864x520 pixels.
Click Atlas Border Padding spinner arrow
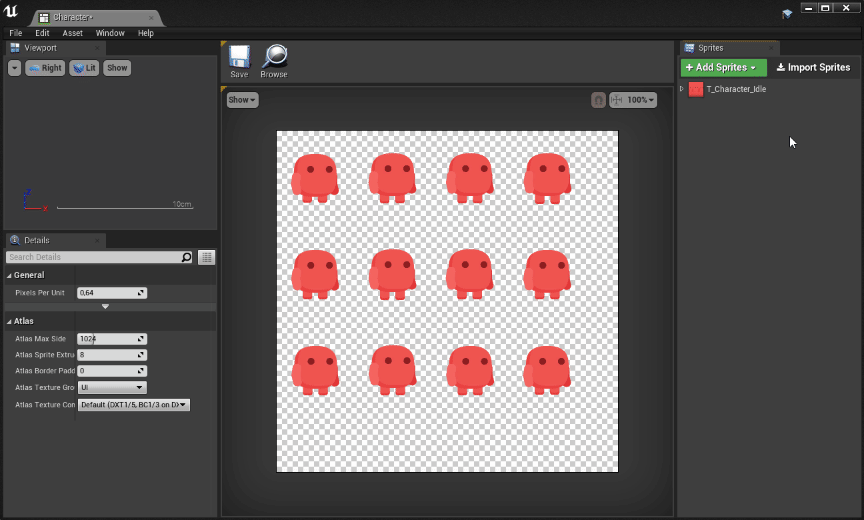tap(142, 371)
